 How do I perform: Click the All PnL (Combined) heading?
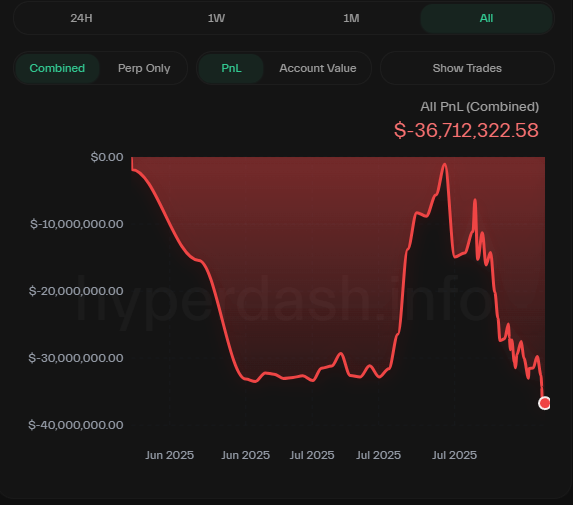tap(479, 107)
